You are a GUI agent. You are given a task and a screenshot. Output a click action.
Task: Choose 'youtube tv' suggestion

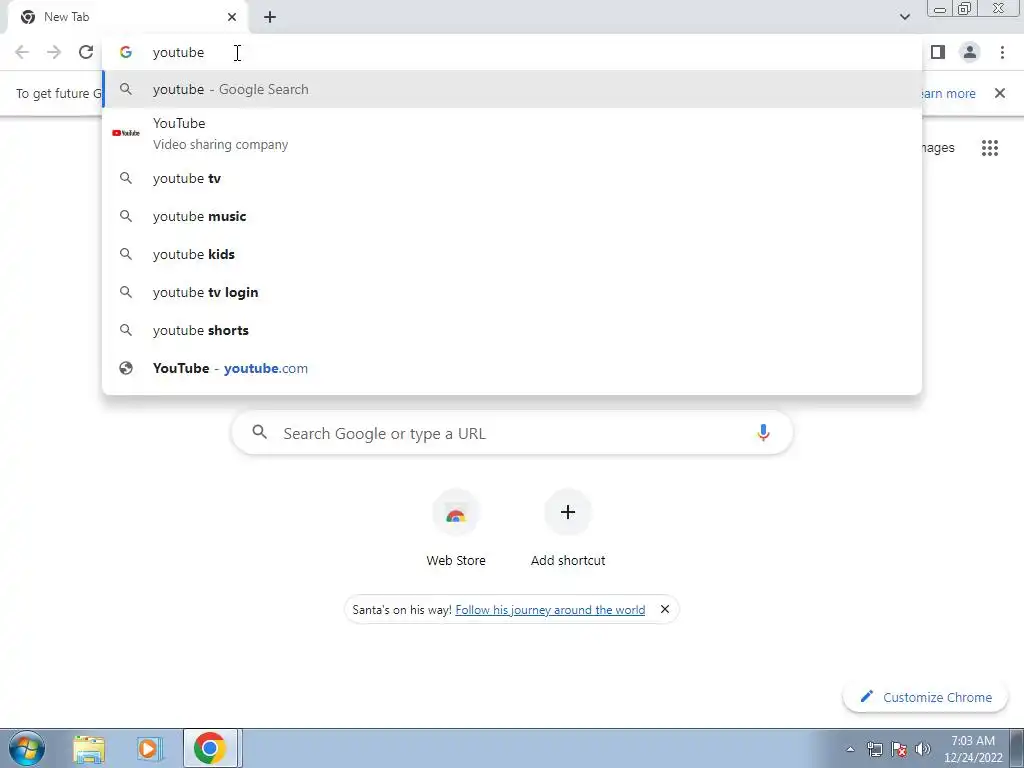point(512,178)
